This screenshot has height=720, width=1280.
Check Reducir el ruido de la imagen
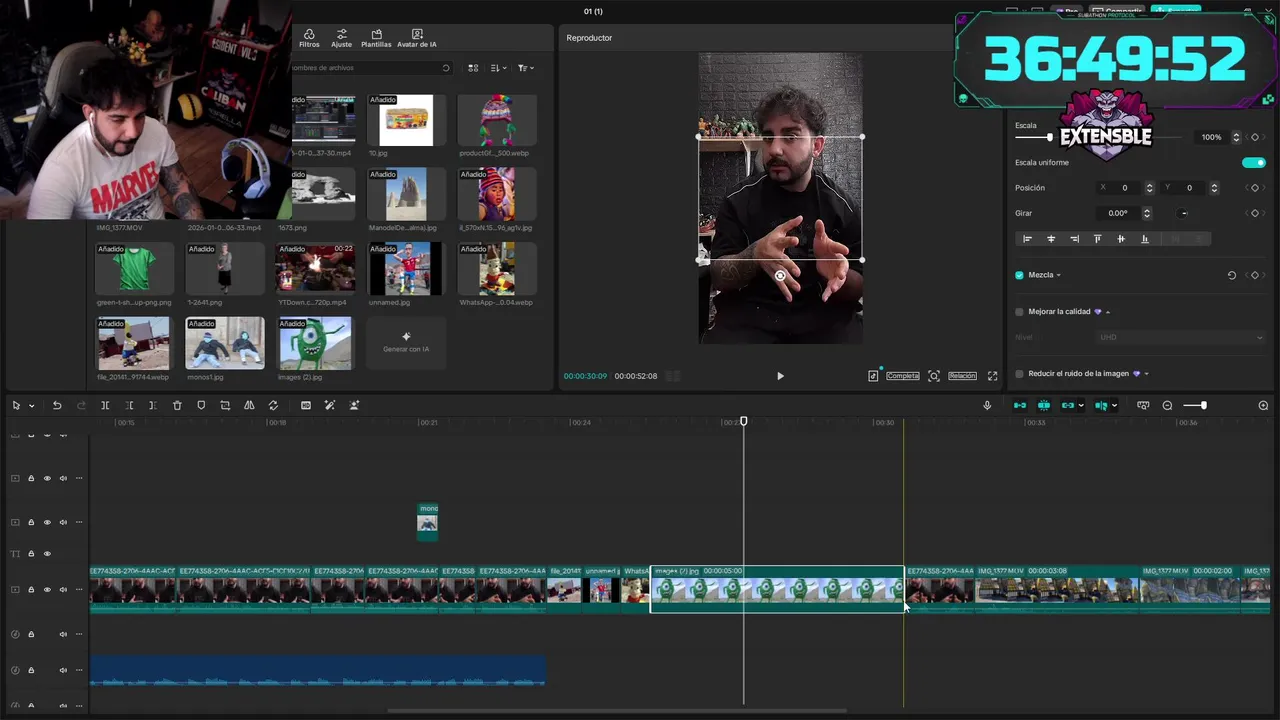1019,374
